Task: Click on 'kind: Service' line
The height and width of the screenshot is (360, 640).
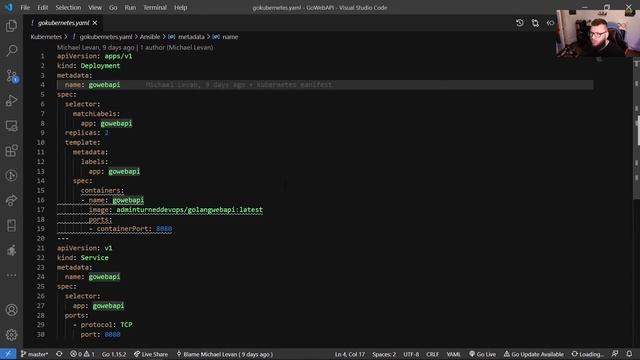Action: (83, 258)
